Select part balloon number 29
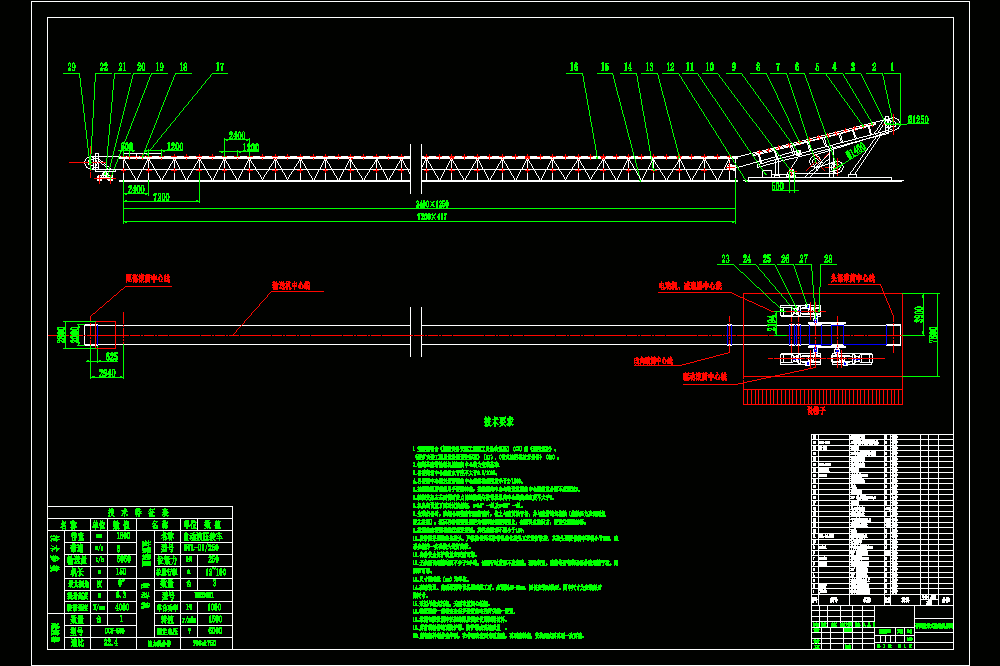Image resolution: width=1000 pixels, height=666 pixels. click(72, 67)
